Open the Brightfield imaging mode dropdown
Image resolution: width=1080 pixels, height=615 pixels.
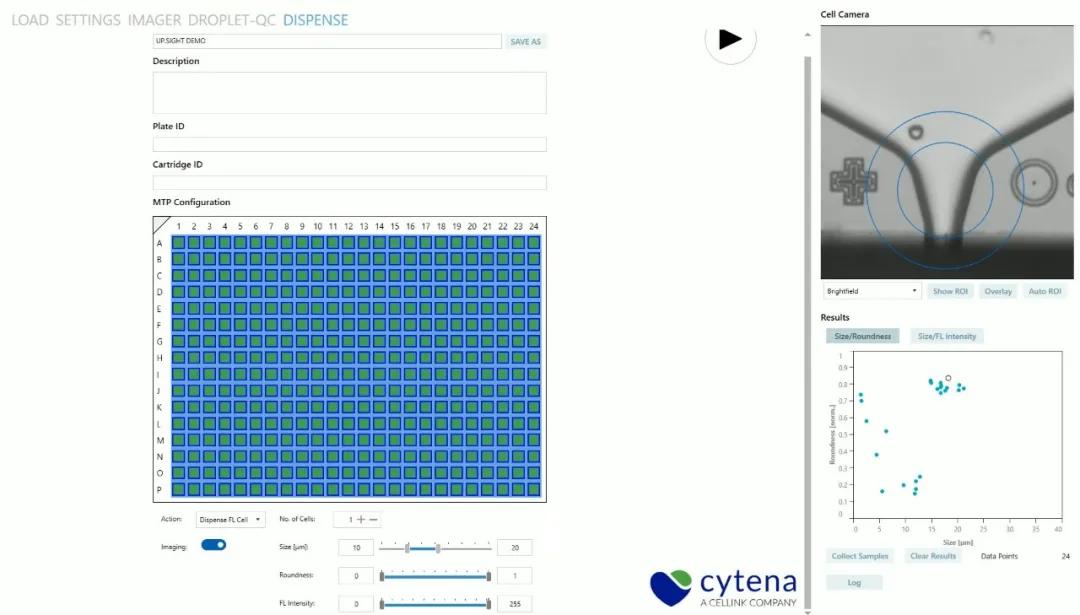click(871, 291)
